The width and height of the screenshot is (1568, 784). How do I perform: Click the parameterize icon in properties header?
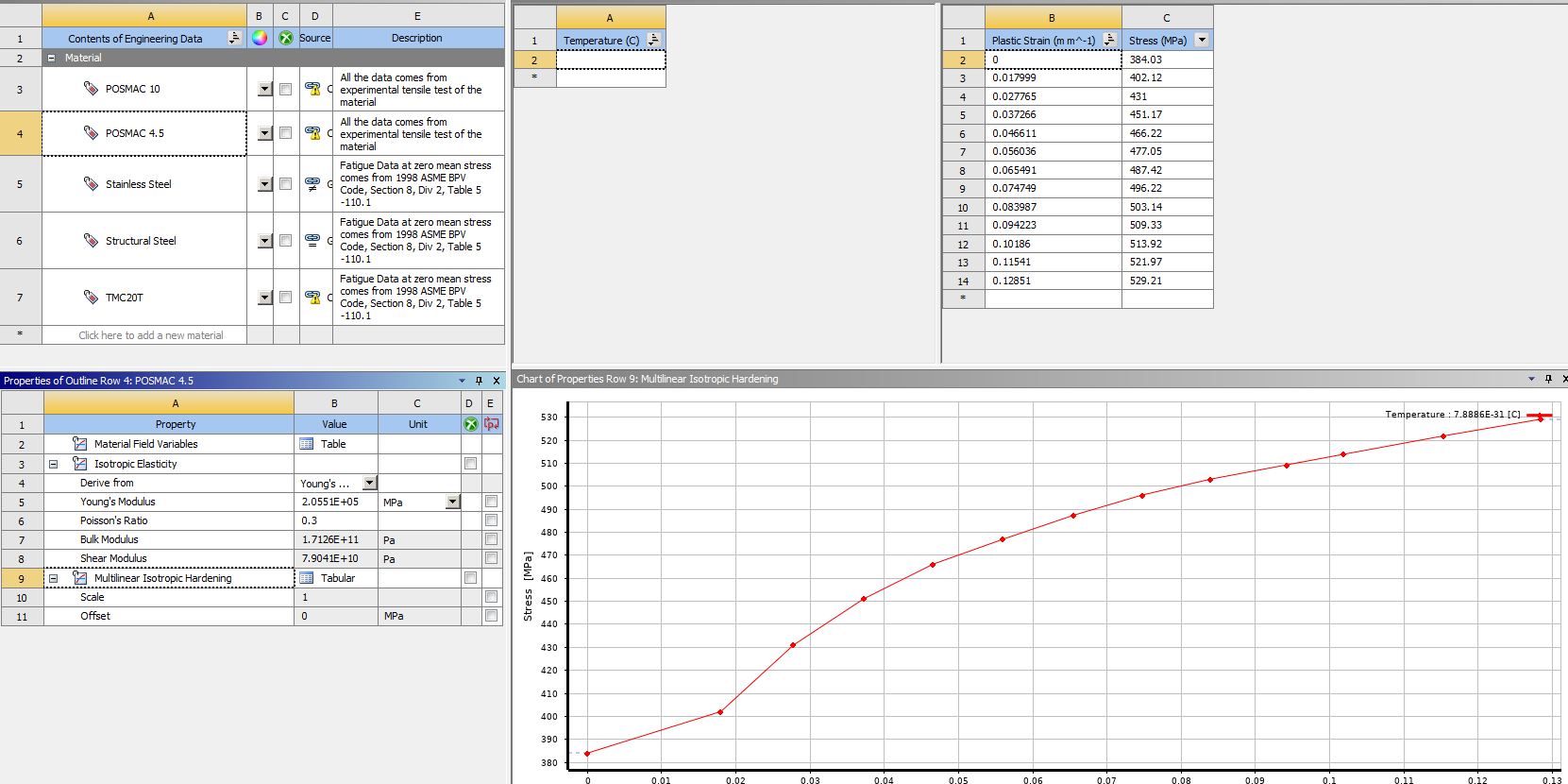[x=491, y=424]
